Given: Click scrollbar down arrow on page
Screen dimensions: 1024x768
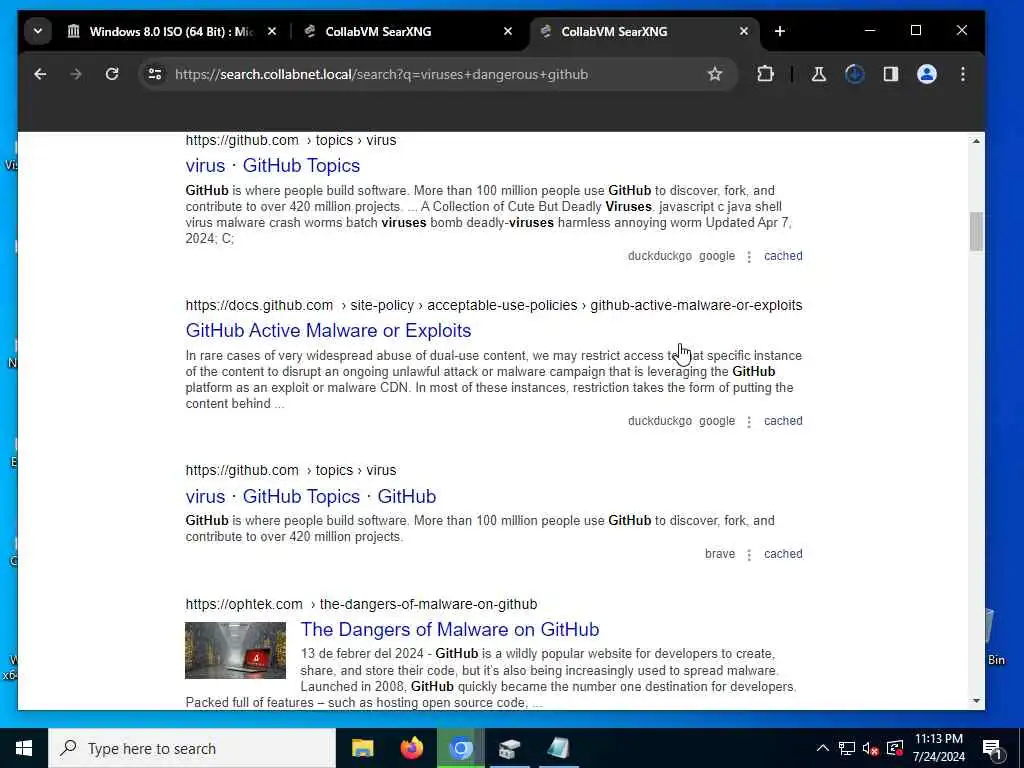Looking at the screenshot, I should coord(976,701).
